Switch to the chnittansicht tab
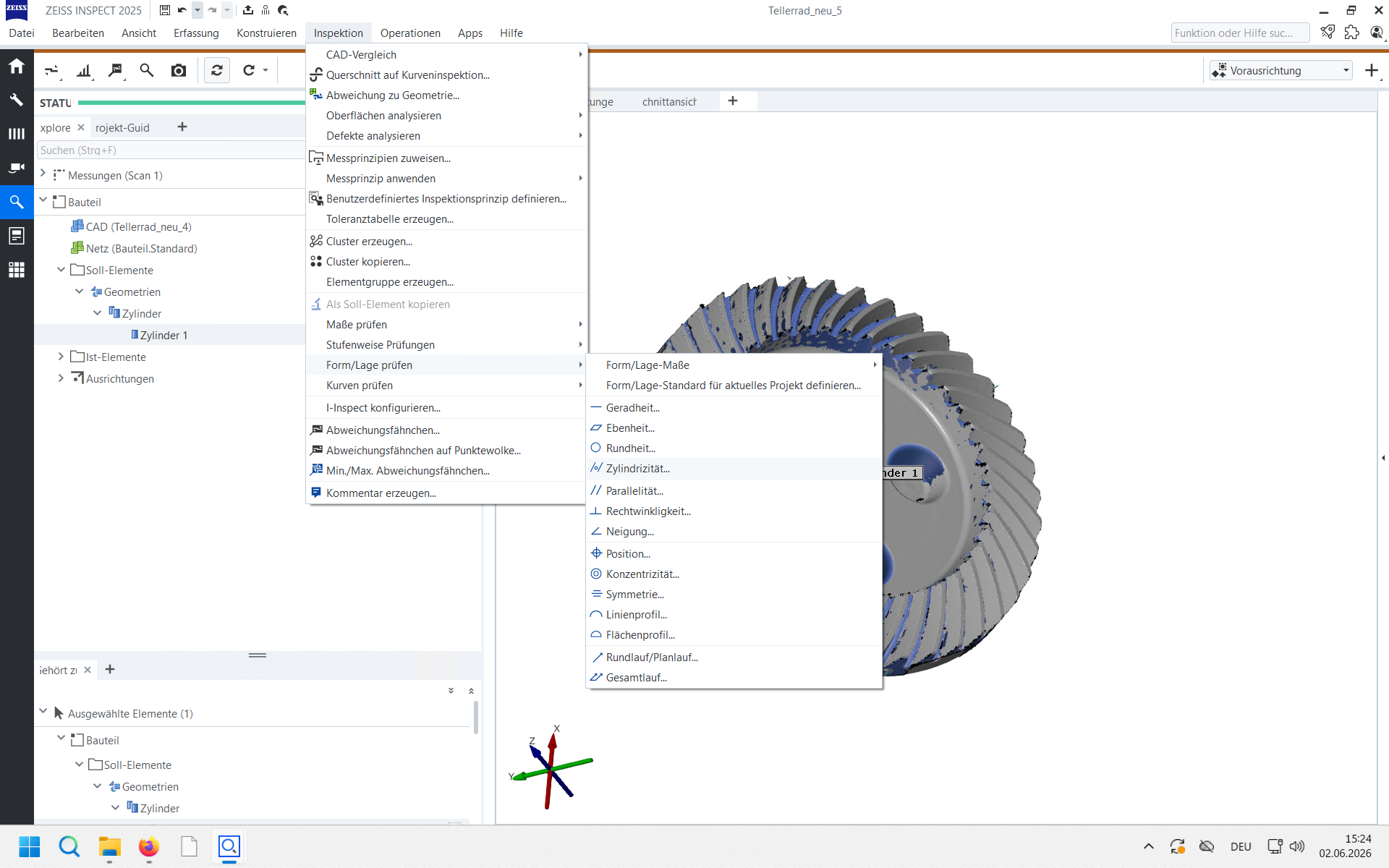This screenshot has width=1389, height=868. [669, 102]
